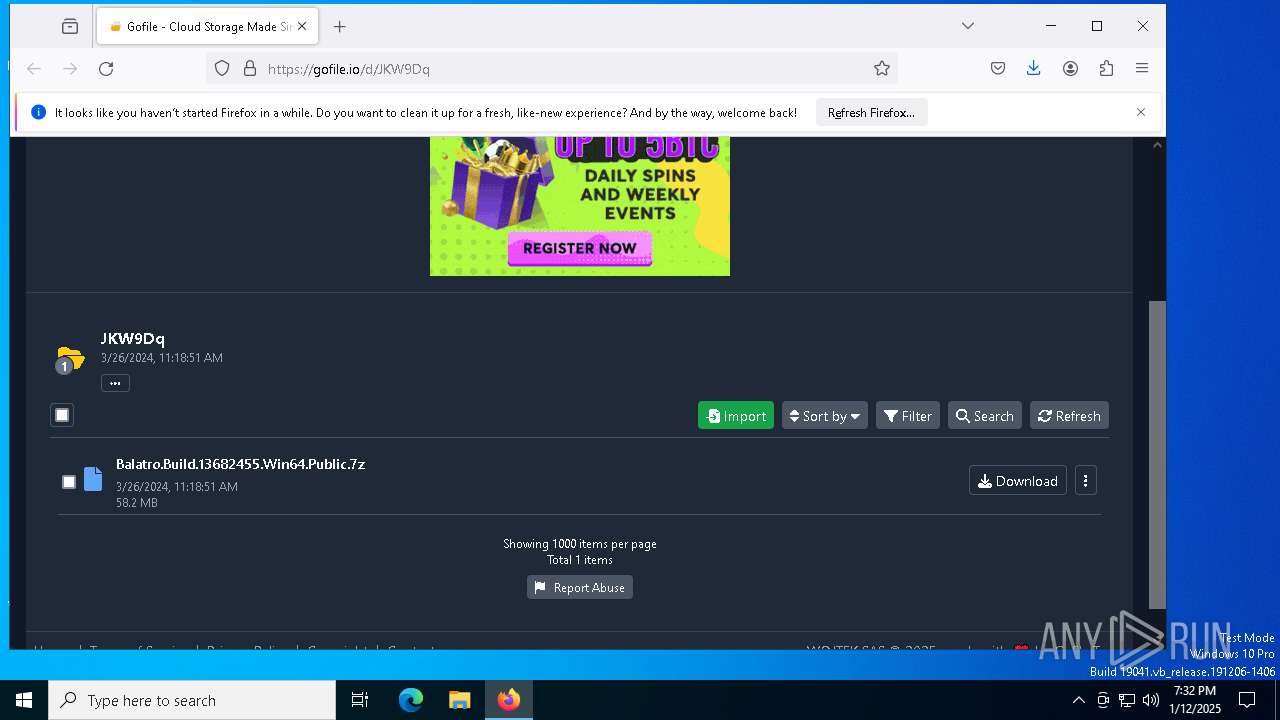Open Balatro.Build.13682455.Win64.Public.7z file name

(240, 464)
